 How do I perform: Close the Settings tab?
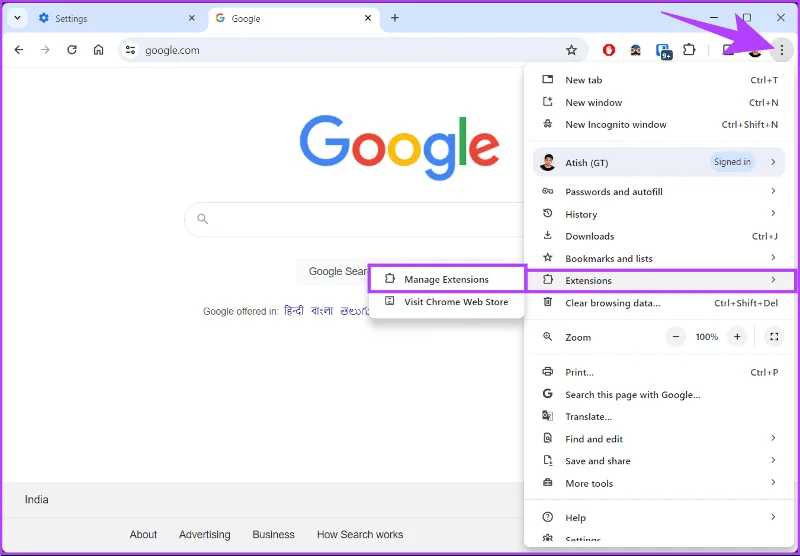192,18
